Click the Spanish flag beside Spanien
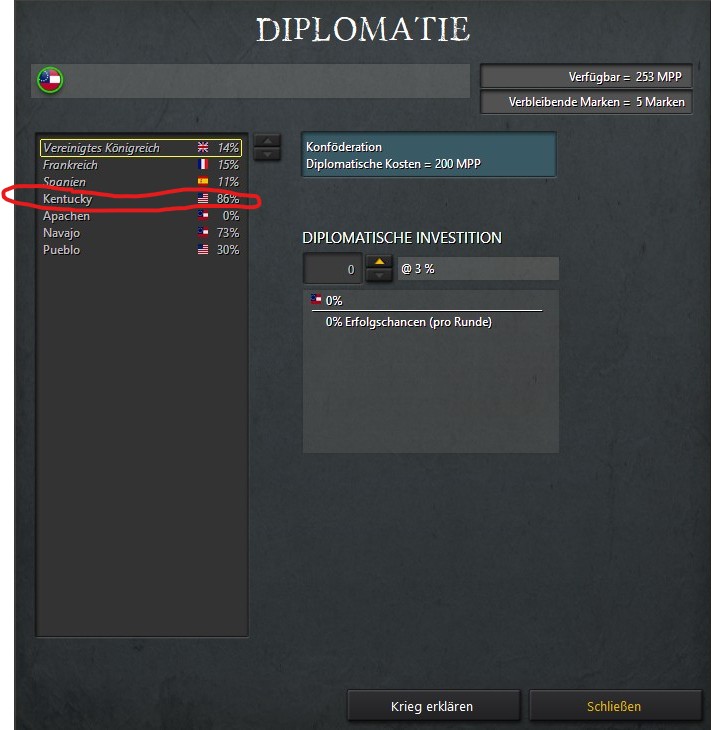 coord(203,182)
